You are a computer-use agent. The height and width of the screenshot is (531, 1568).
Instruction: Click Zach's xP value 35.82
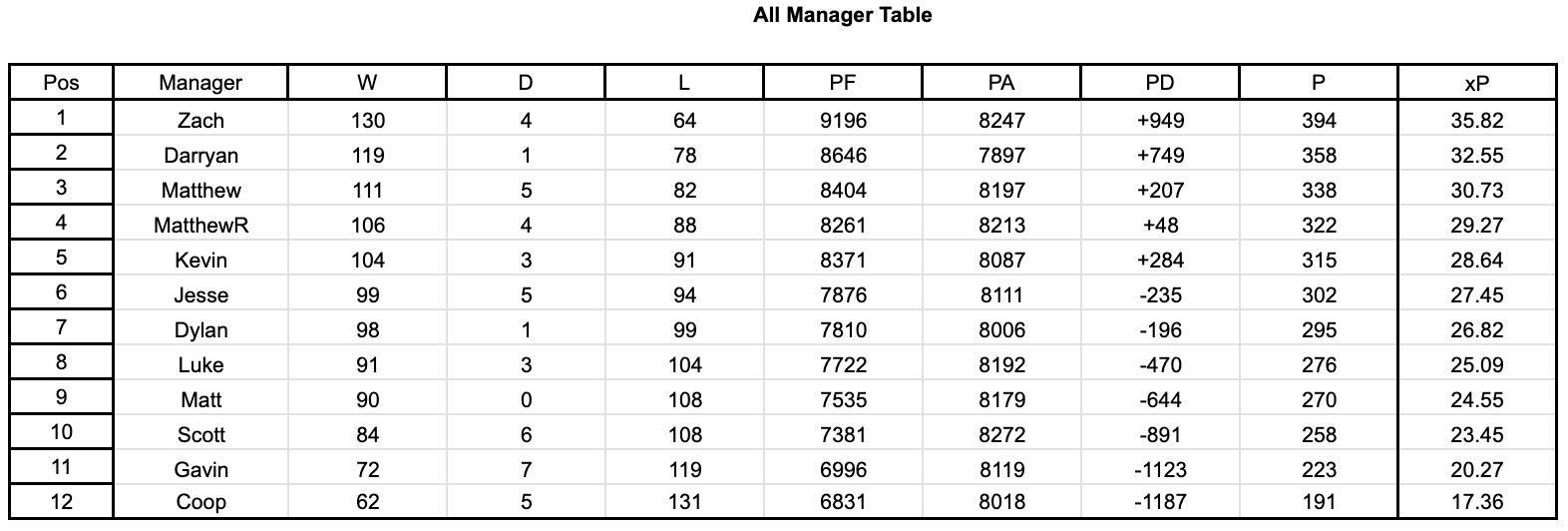click(x=1476, y=121)
